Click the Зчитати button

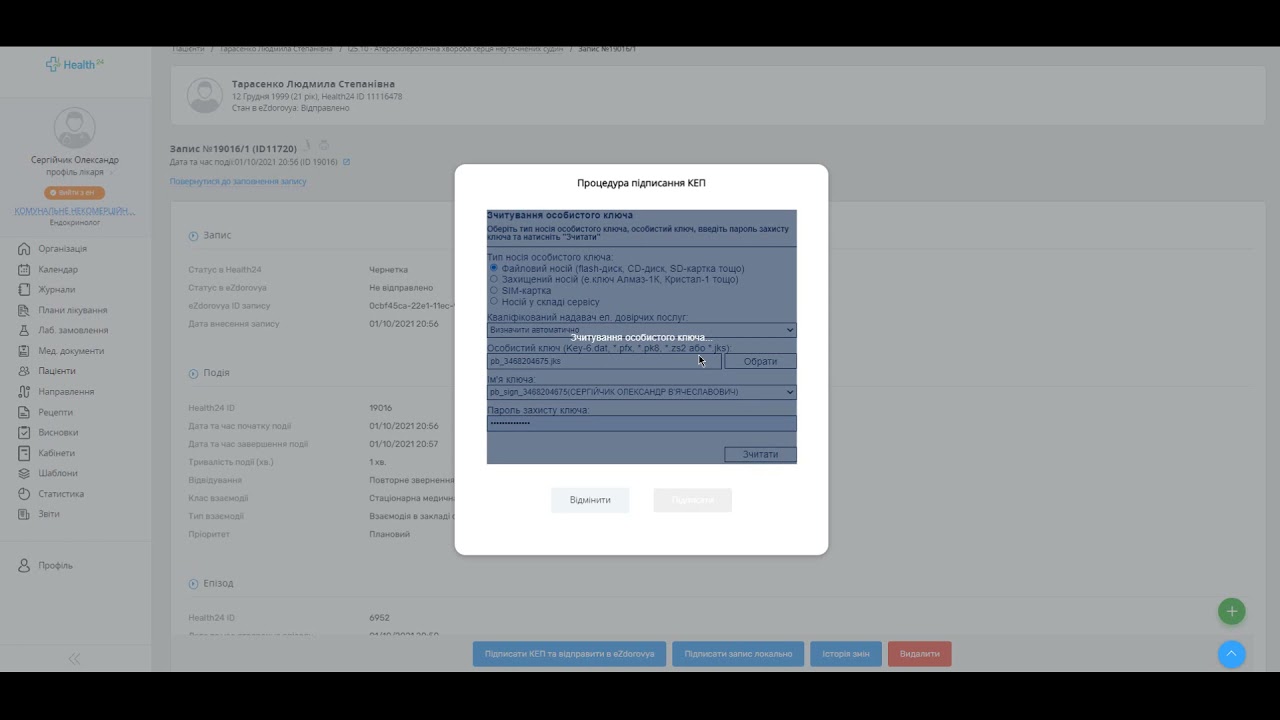click(x=760, y=454)
